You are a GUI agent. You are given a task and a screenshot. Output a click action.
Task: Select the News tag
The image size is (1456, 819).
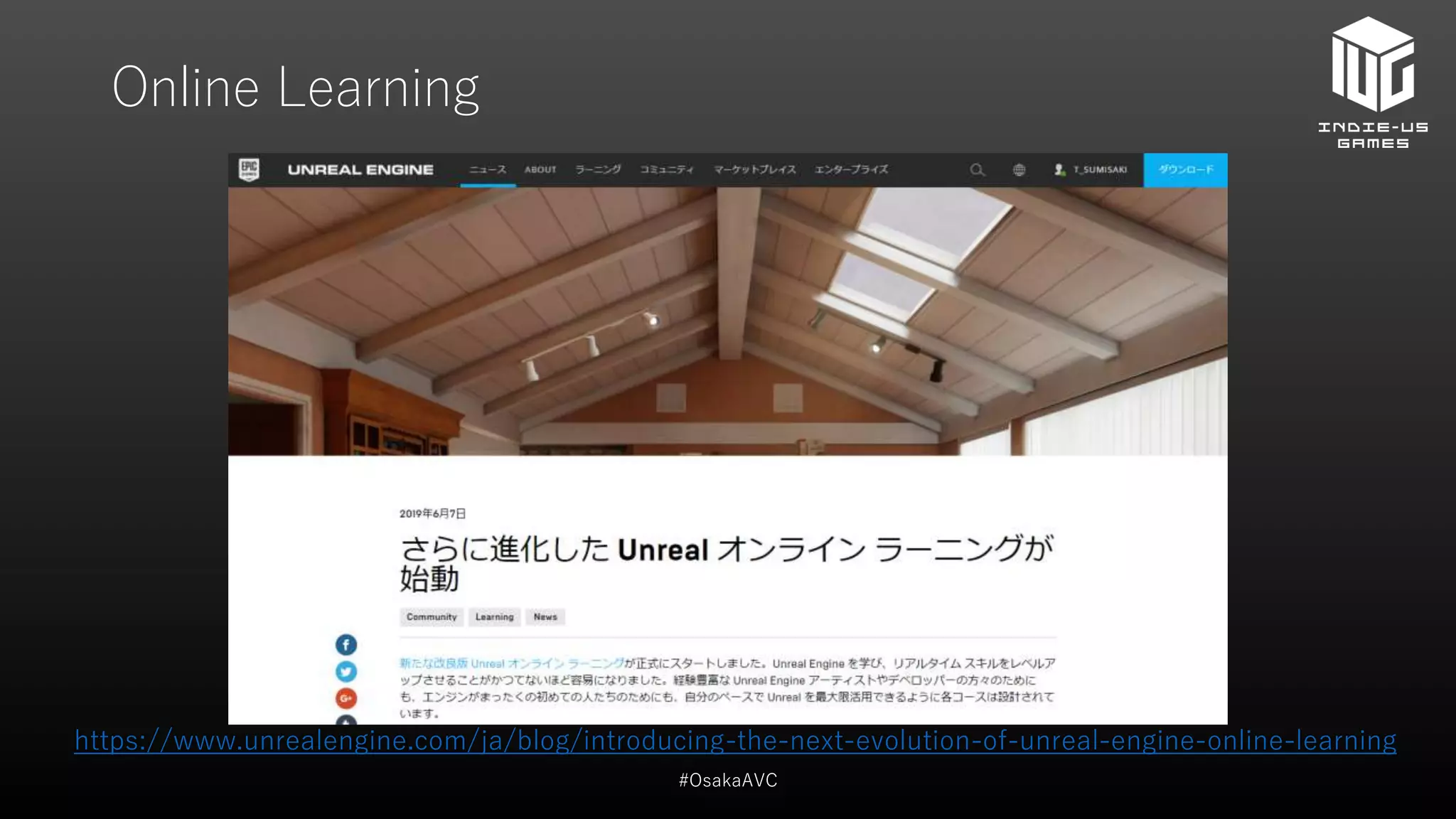pyautogui.click(x=545, y=617)
